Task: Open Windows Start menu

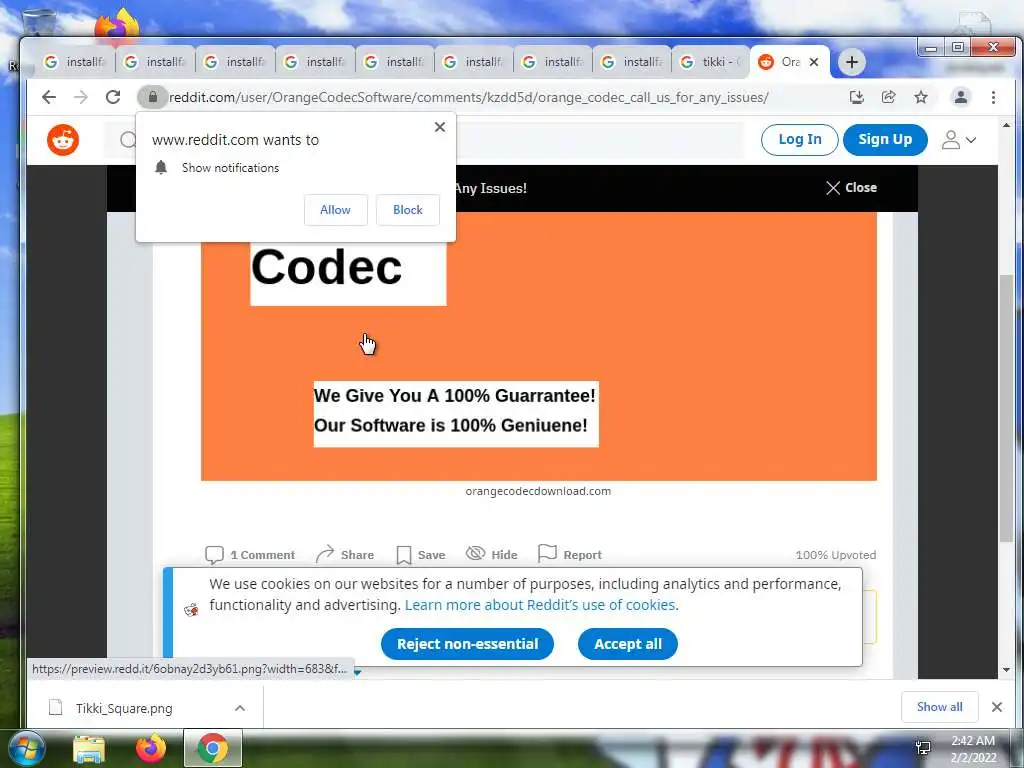Action: pyautogui.click(x=25, y=748)
